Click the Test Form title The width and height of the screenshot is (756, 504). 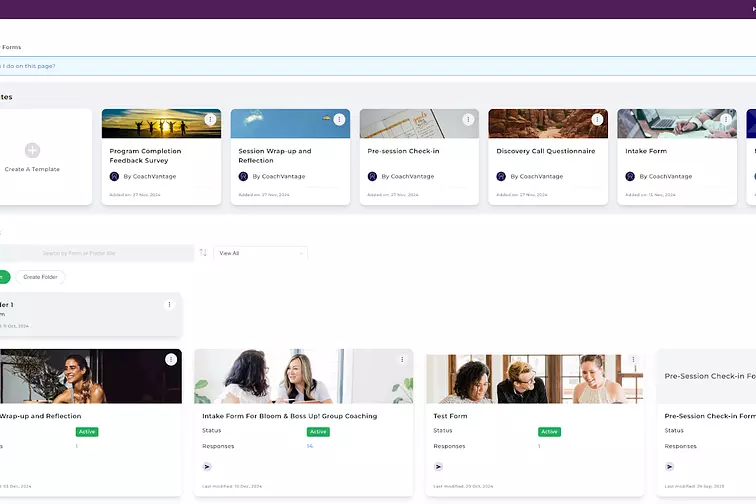(x=450, y=416)
